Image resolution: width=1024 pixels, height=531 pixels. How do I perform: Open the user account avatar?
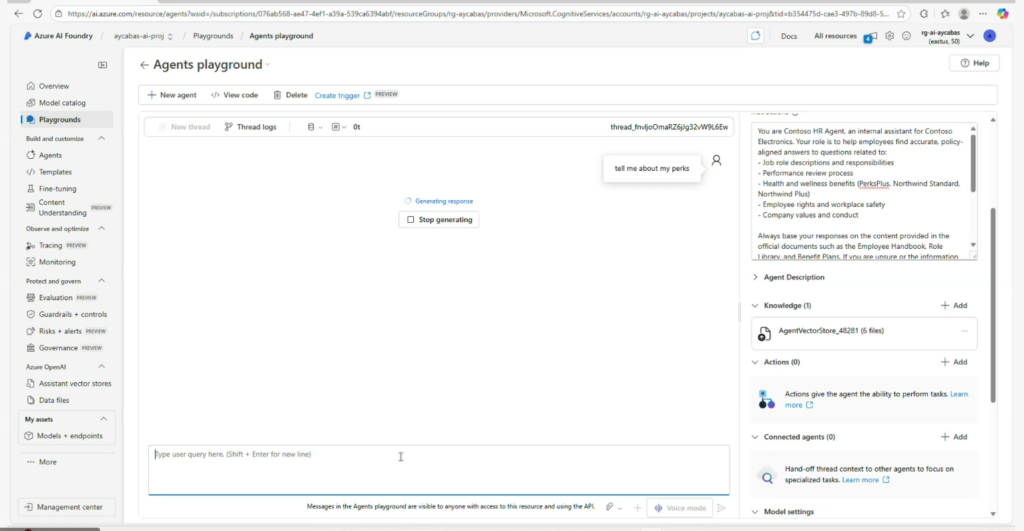[x=990, y=36]
